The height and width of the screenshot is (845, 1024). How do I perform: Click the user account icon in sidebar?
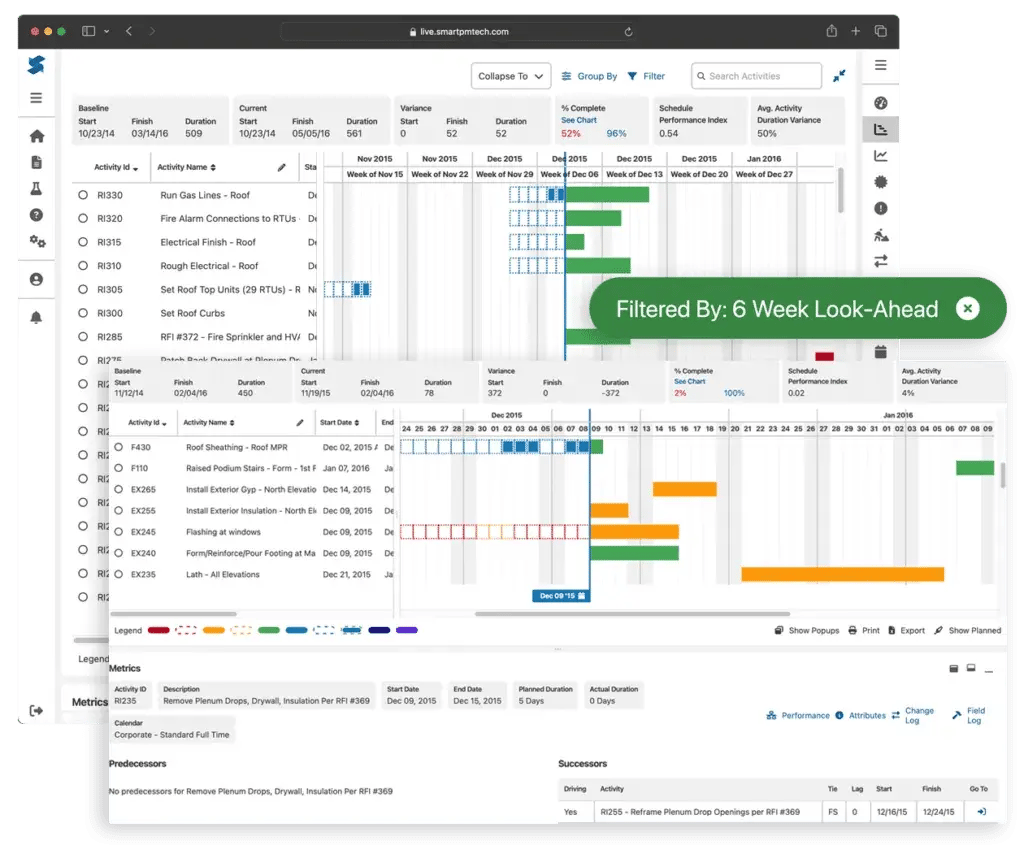click(37, 280)
